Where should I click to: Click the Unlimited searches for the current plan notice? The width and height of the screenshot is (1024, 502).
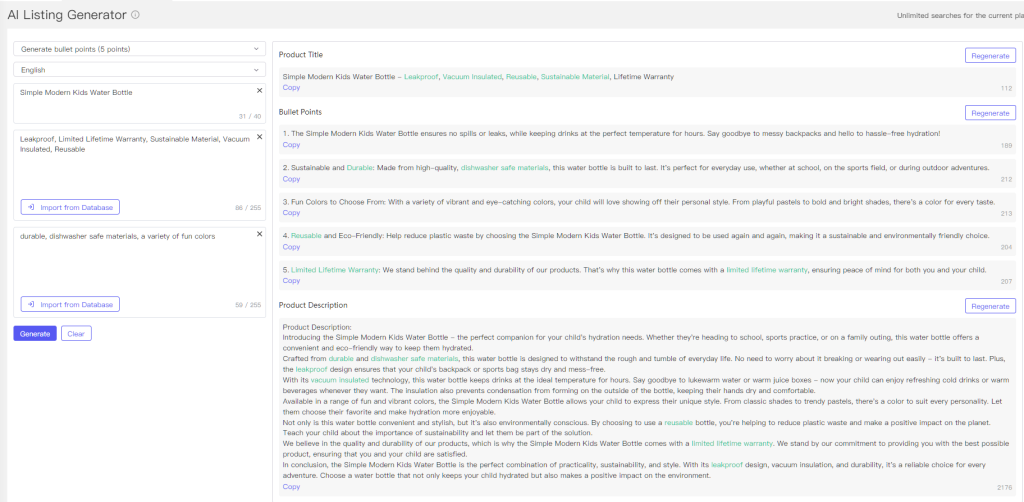(960, 16)
